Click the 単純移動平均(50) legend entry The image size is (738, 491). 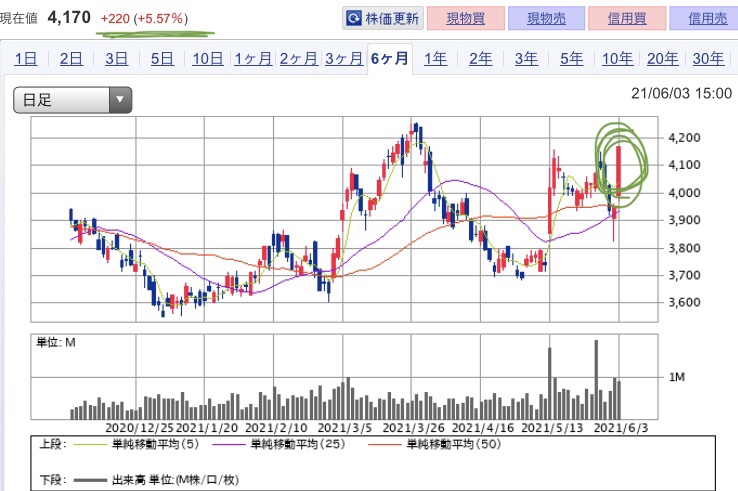tap(434, 444)
